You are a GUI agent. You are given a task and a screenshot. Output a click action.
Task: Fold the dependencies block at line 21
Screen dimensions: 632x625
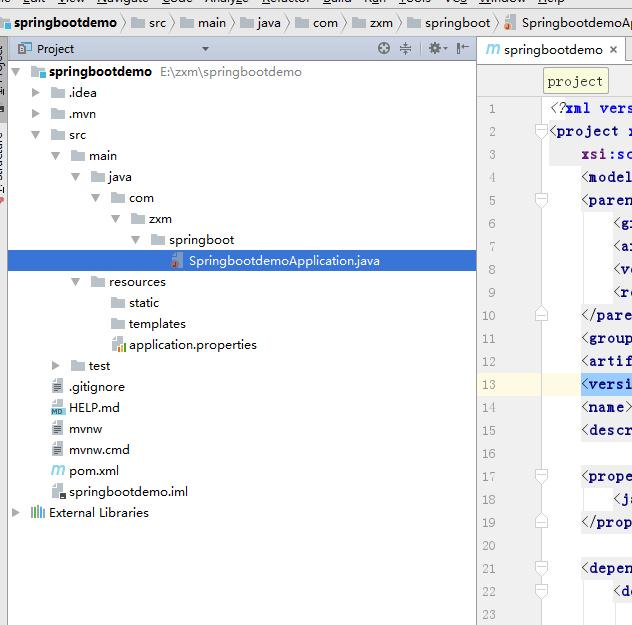541,568
